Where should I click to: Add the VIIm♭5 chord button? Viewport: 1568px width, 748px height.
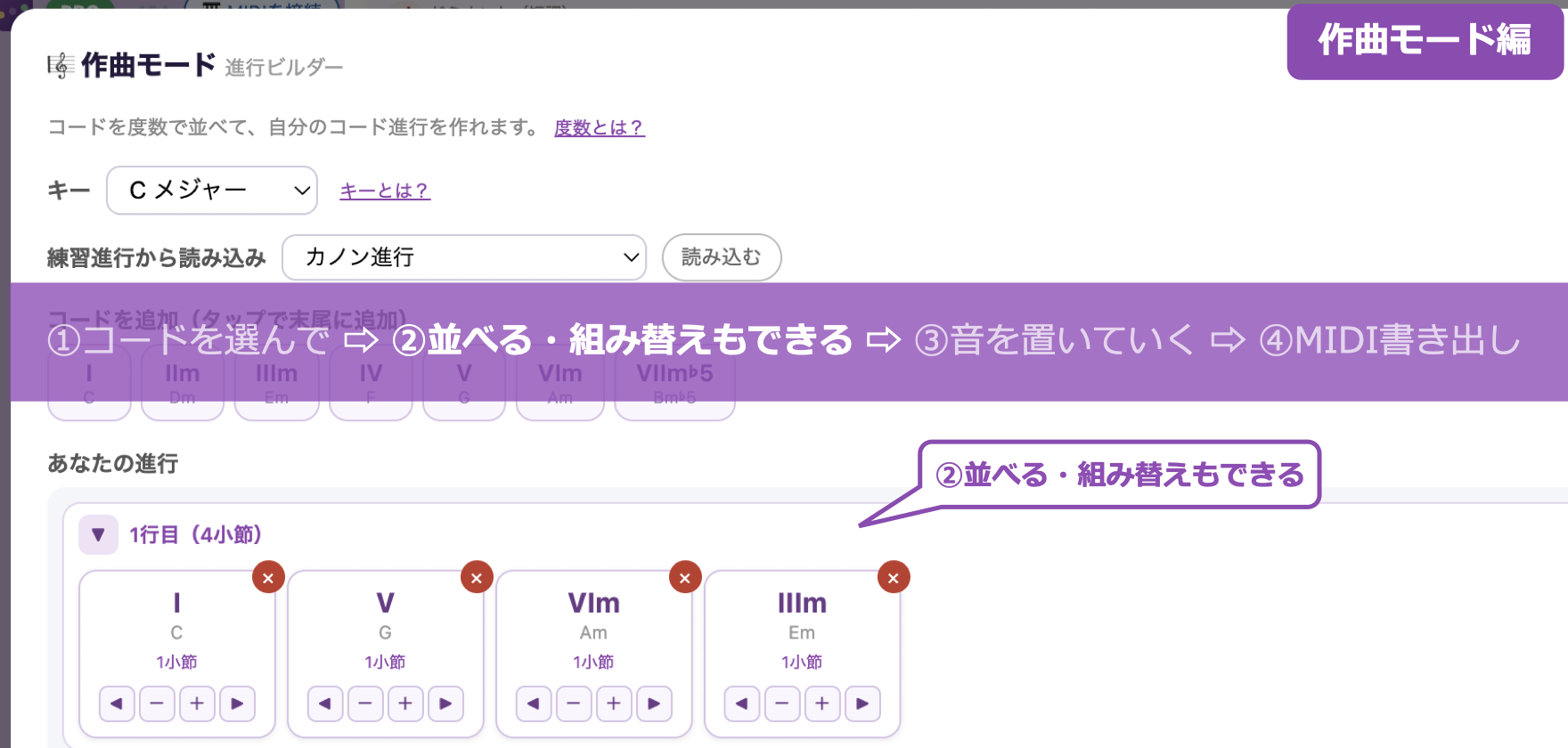point(674,384)
